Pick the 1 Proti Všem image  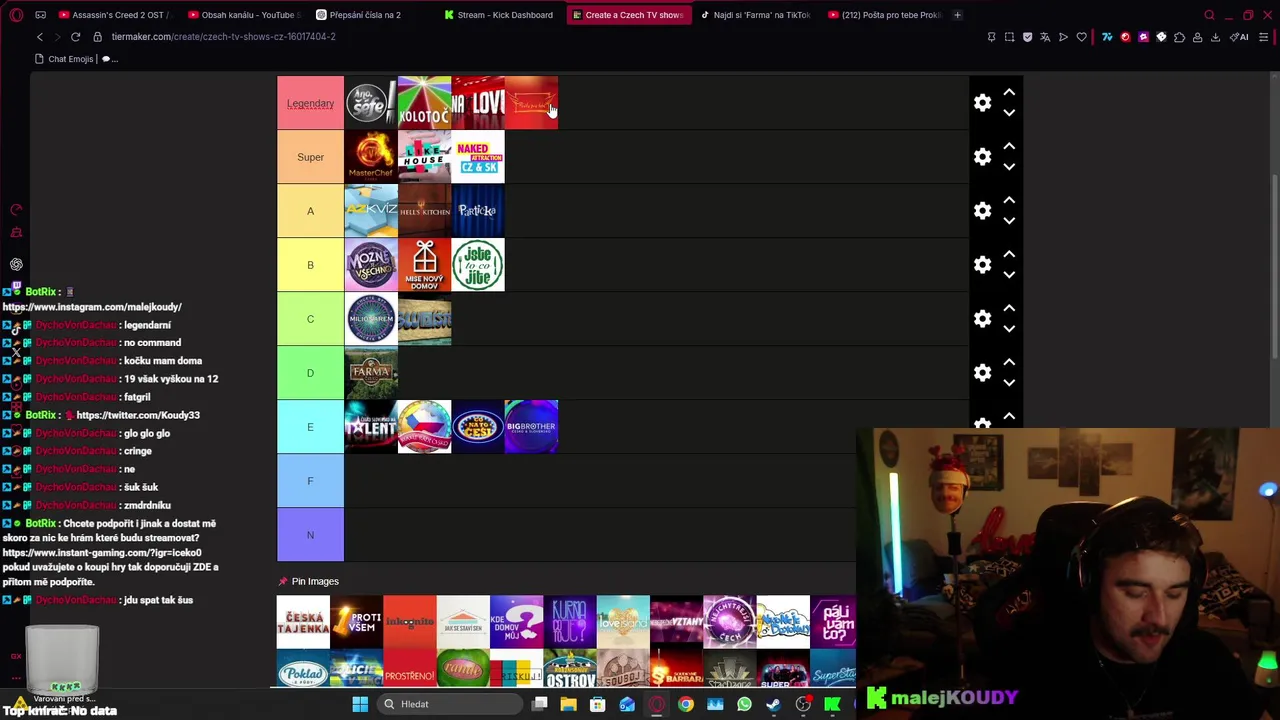[356, 622]
